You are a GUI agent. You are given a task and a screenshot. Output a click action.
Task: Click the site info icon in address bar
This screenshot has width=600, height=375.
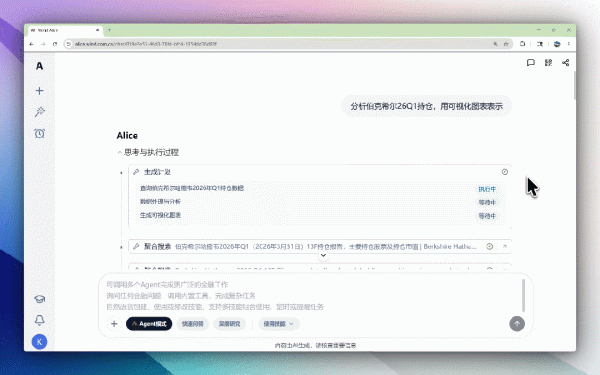pyautogui.click(x=68, y=44)
